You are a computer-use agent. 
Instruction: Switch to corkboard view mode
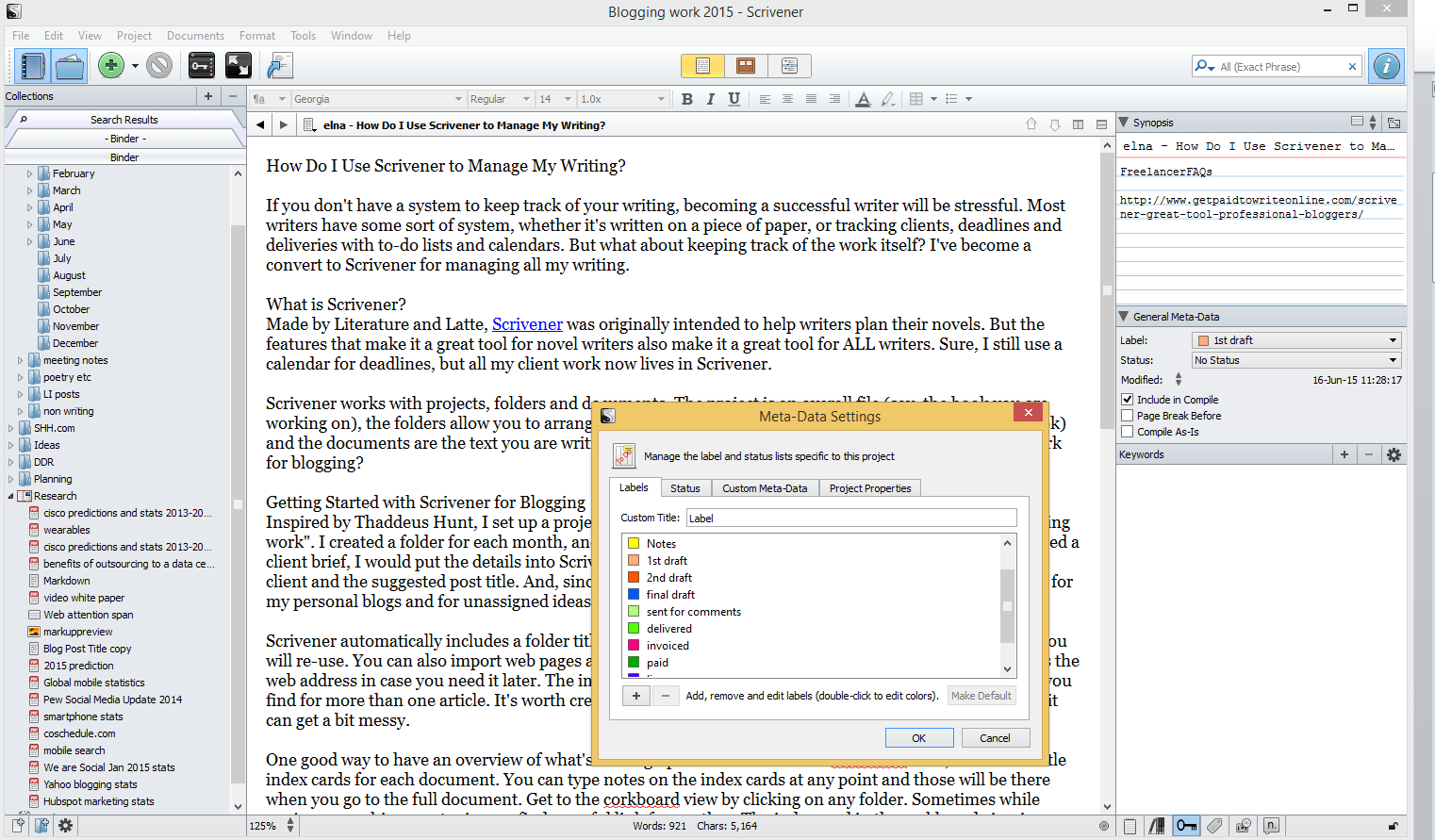[746, 66]
